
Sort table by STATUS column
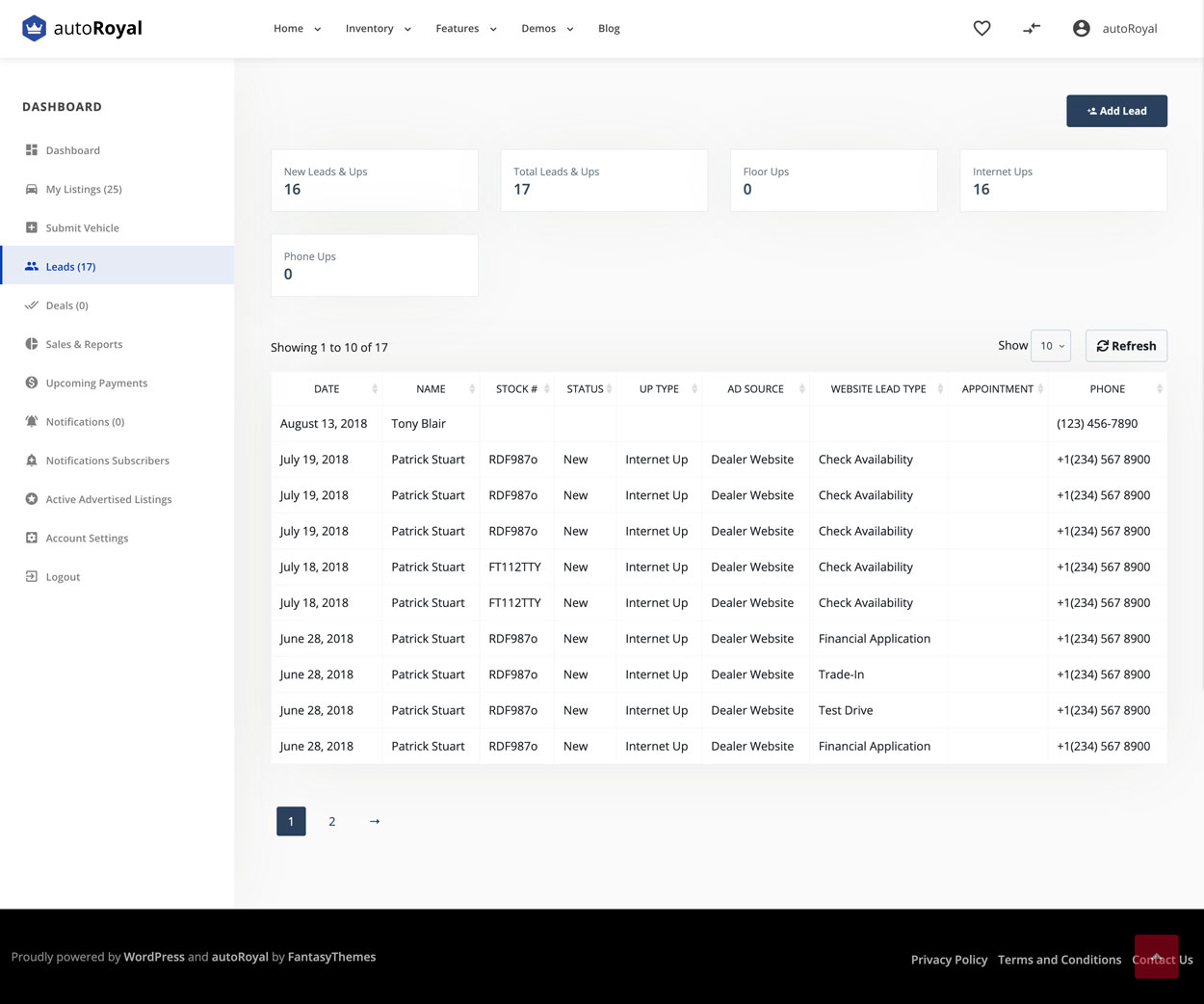click(585, 389)
